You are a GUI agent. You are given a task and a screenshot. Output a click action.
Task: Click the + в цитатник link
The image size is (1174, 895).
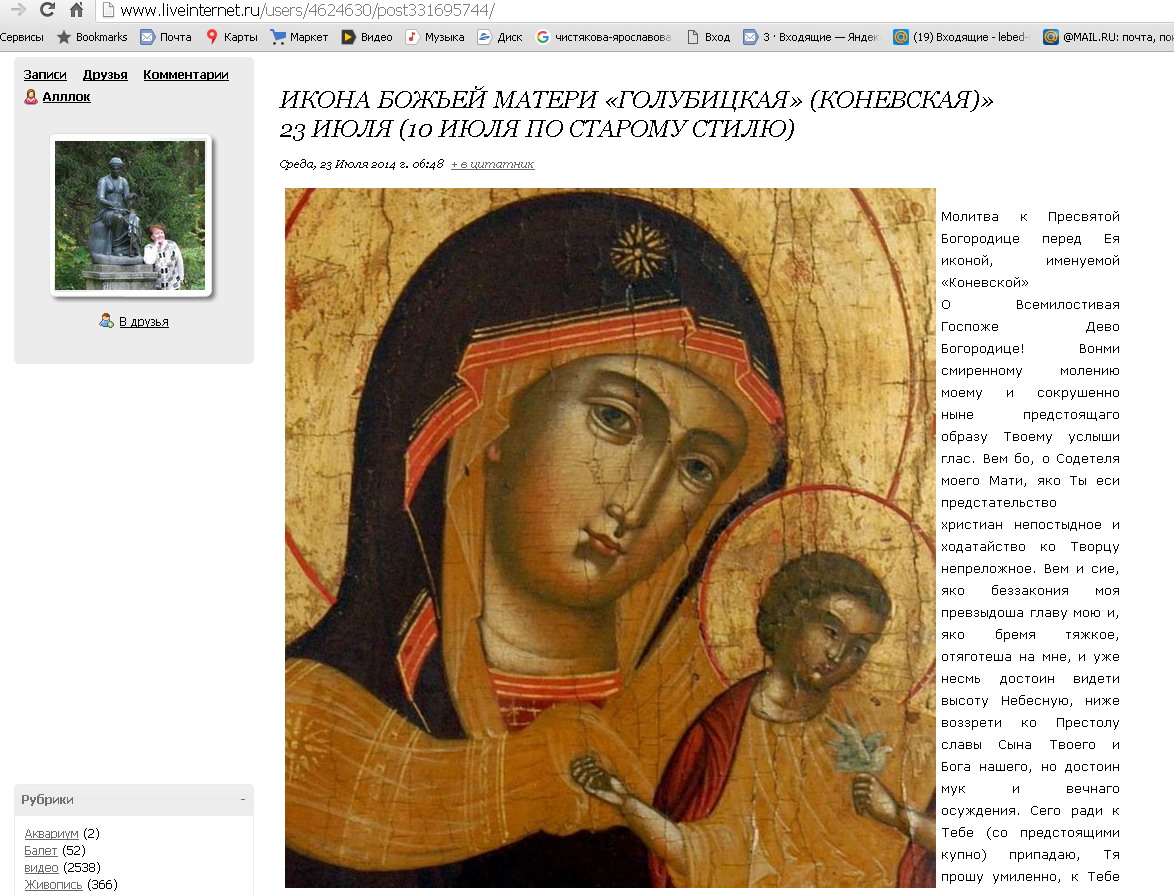point(493,164)
